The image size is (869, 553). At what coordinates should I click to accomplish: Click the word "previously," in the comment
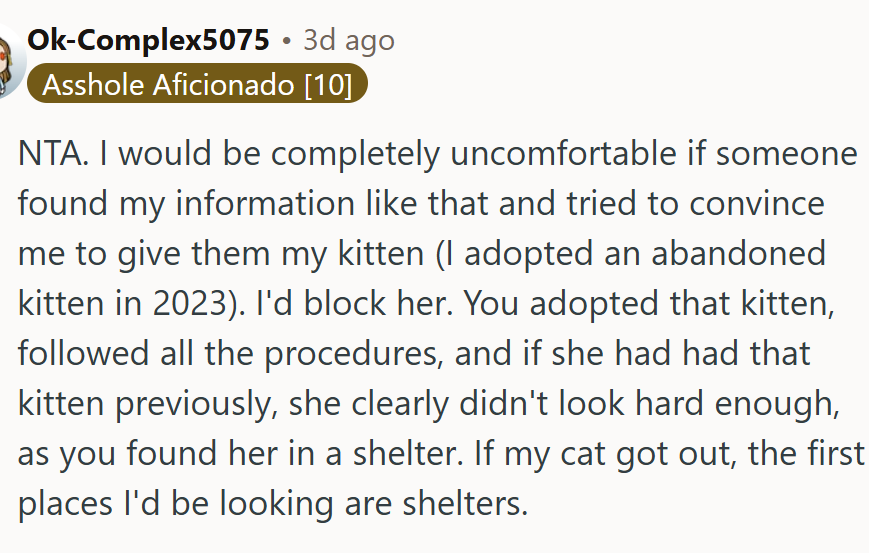tap(196, 404)
